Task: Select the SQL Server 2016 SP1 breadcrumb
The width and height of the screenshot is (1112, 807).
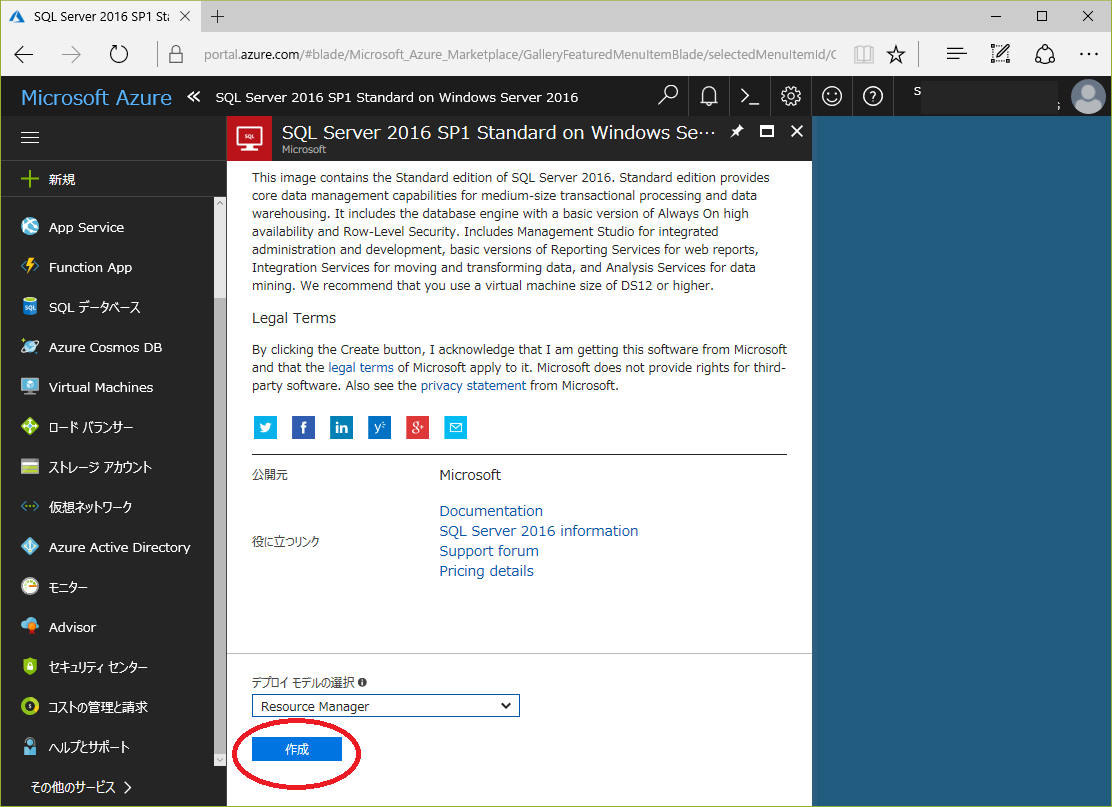Action: pos(396,97)
